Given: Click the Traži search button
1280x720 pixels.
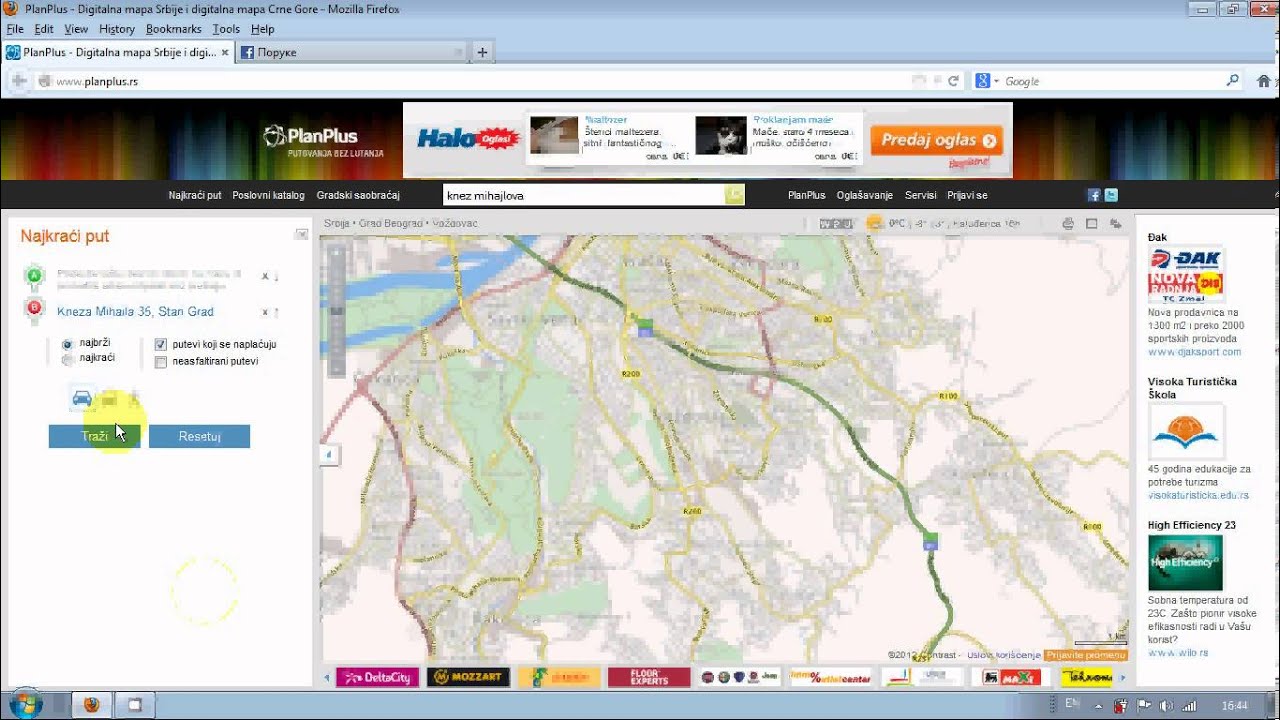Looking at the screenshot, I should [95, 436].
